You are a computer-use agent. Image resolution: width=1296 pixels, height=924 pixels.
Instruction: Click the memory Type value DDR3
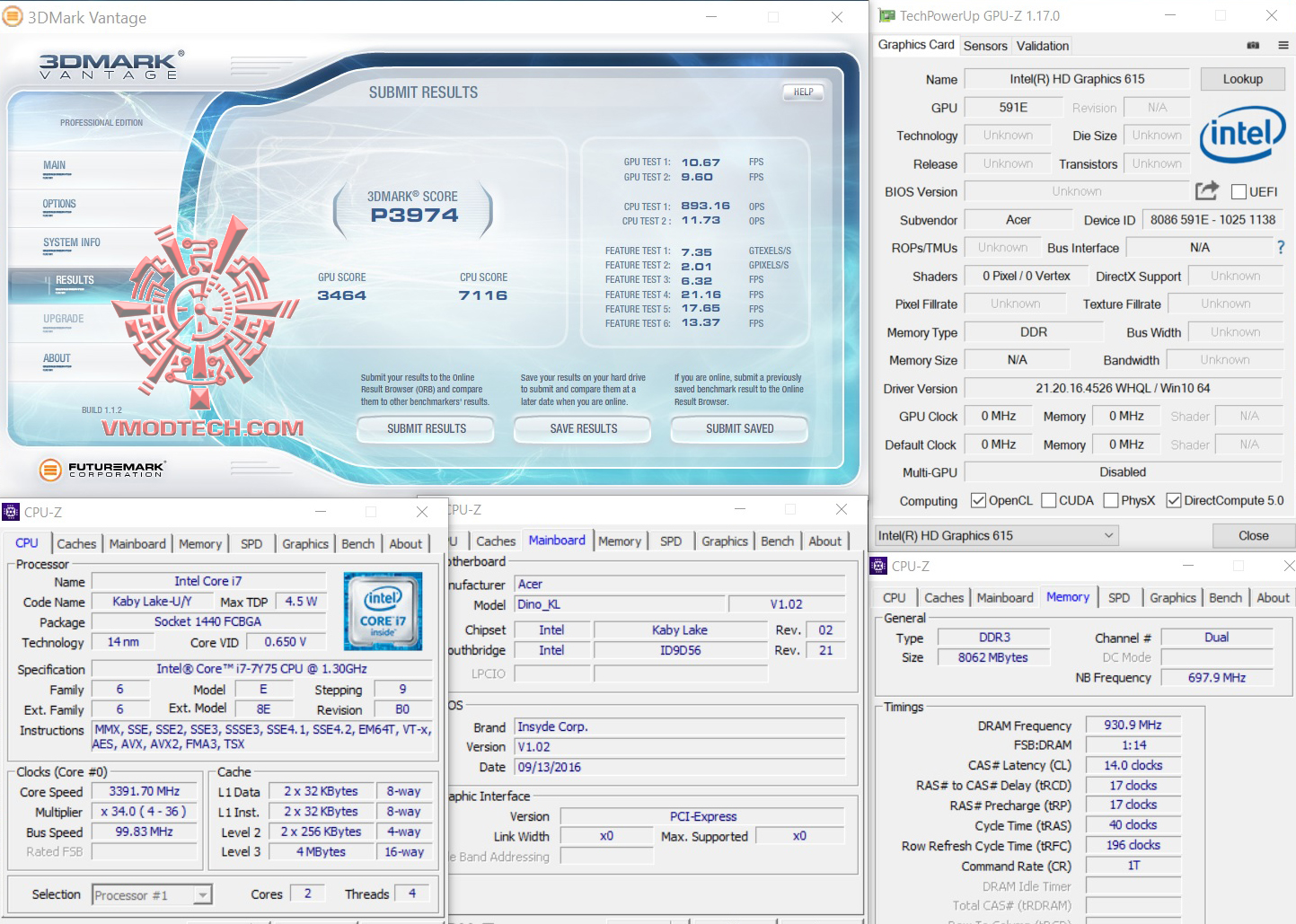[993, 637]
